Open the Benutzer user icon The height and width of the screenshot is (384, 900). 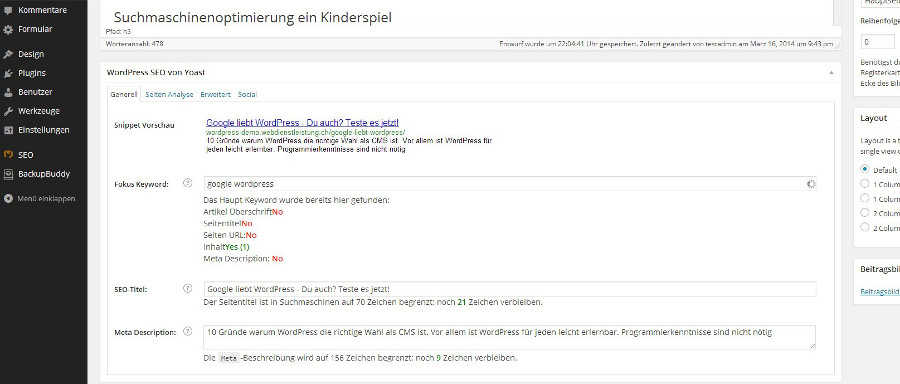coord(8,92)
